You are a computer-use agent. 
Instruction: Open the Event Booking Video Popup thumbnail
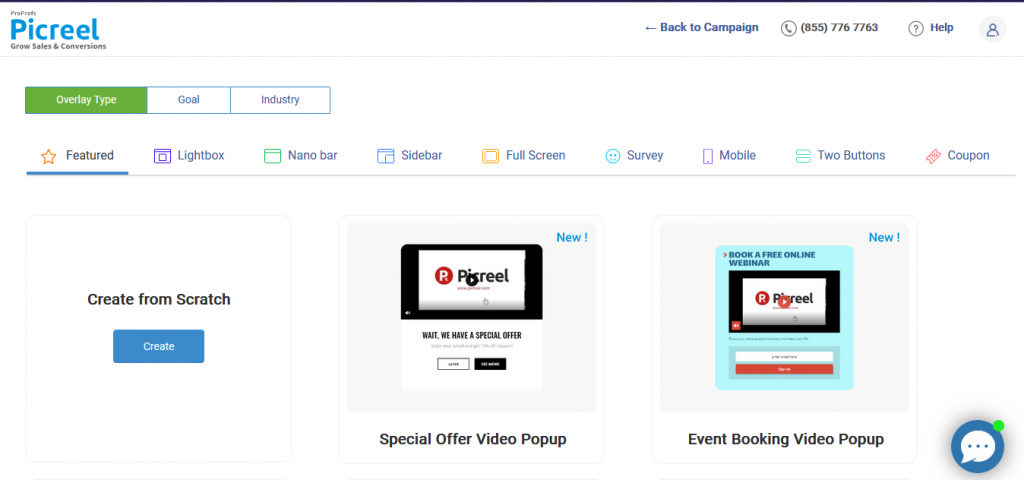[784, 318]
